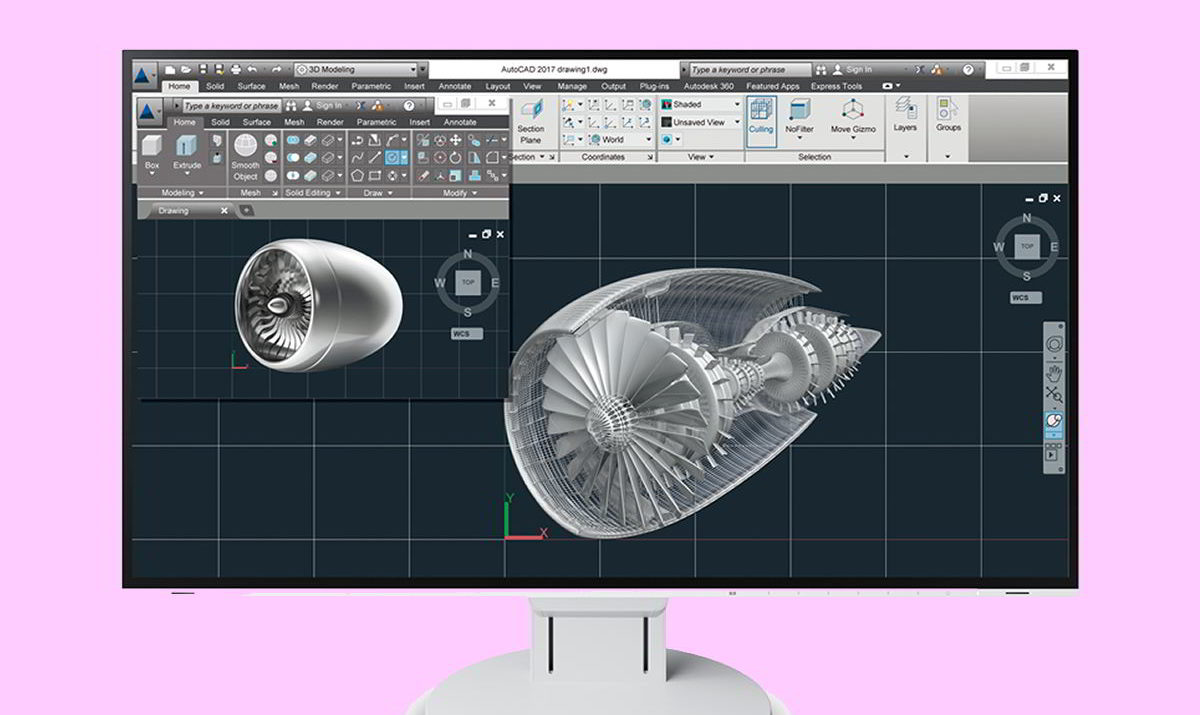
Task: Toggle the Culling selection option
Action: pyautogui.click(x=761, y=120)
